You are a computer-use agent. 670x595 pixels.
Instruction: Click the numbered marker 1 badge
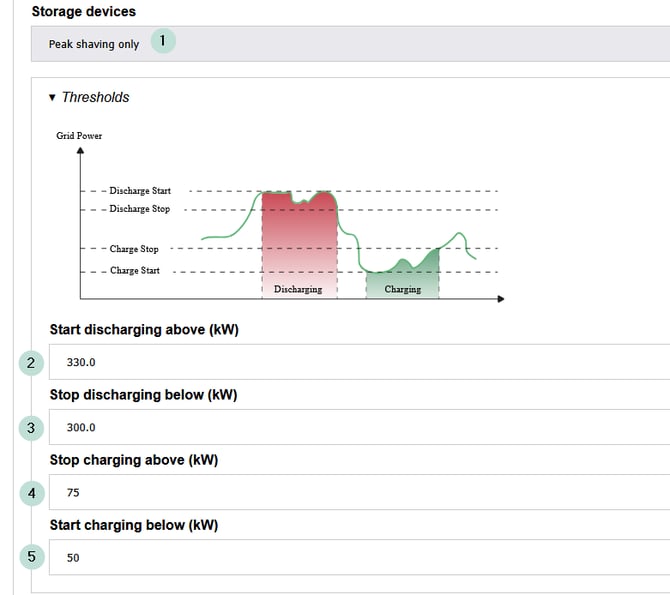(x=163, y=41)
